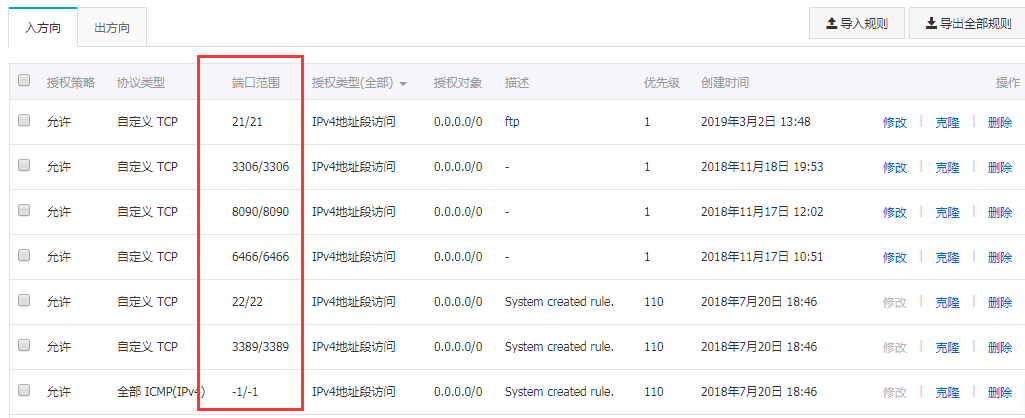Click the date 2018年11月18日 19:53
The image size is (1025, 418).
(x=762, y=167)
